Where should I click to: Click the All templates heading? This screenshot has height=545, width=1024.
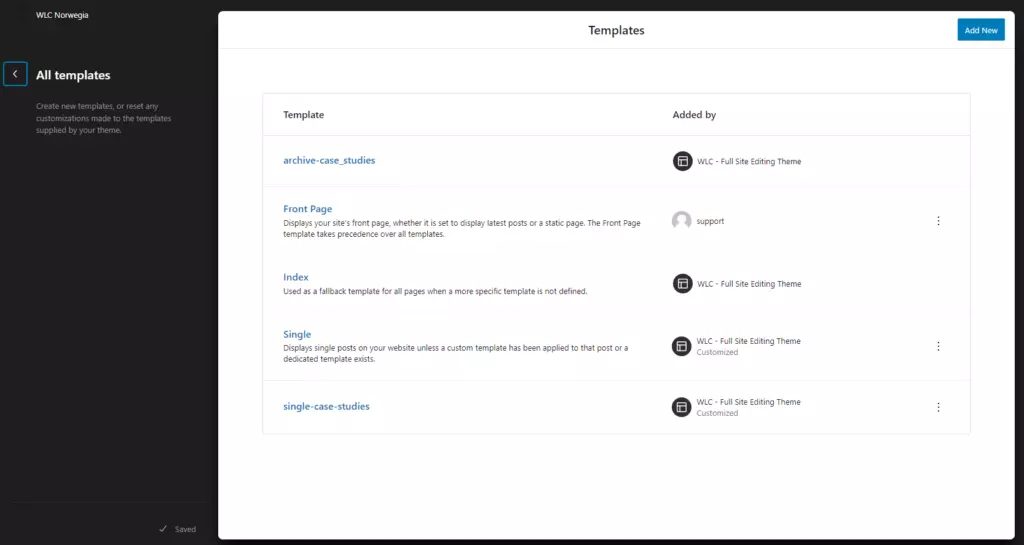73,75
